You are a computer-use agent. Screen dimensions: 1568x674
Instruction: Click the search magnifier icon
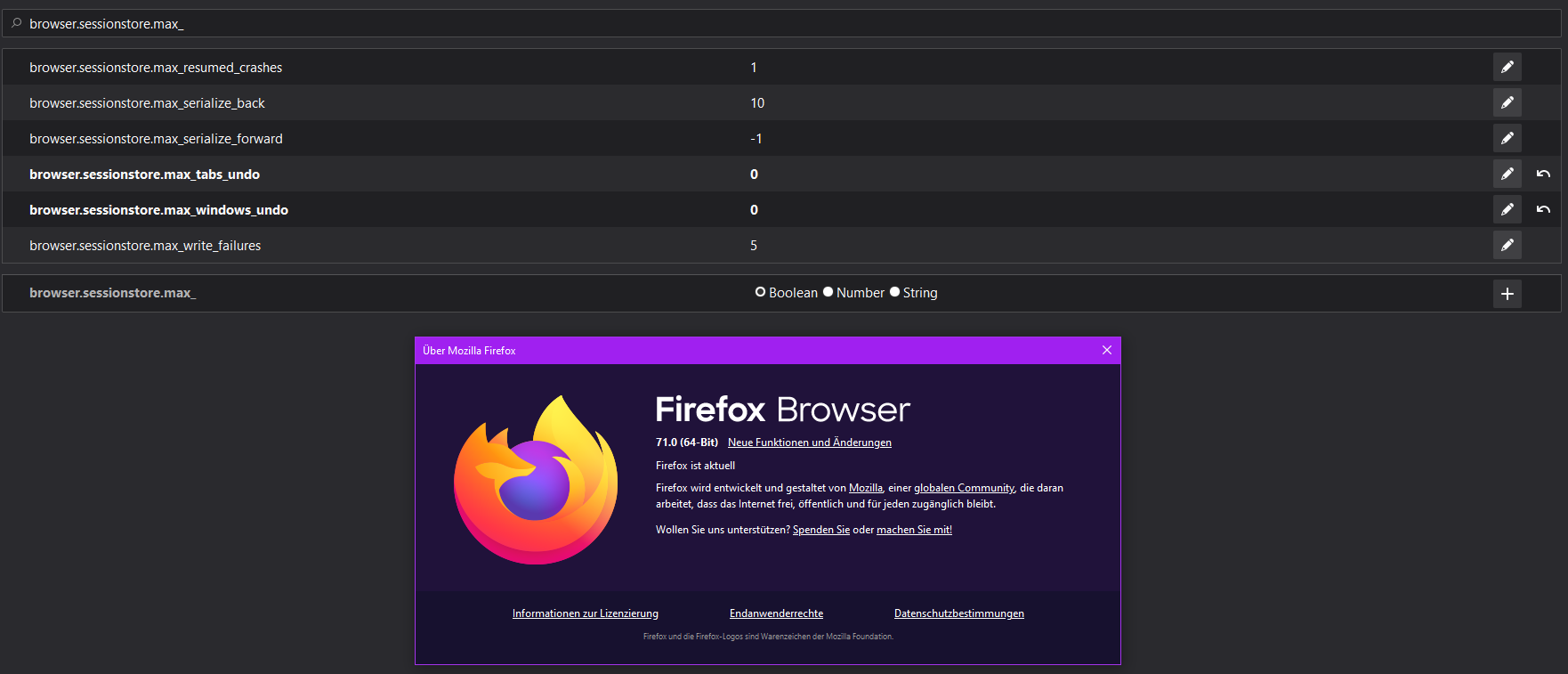coord(16,23)
